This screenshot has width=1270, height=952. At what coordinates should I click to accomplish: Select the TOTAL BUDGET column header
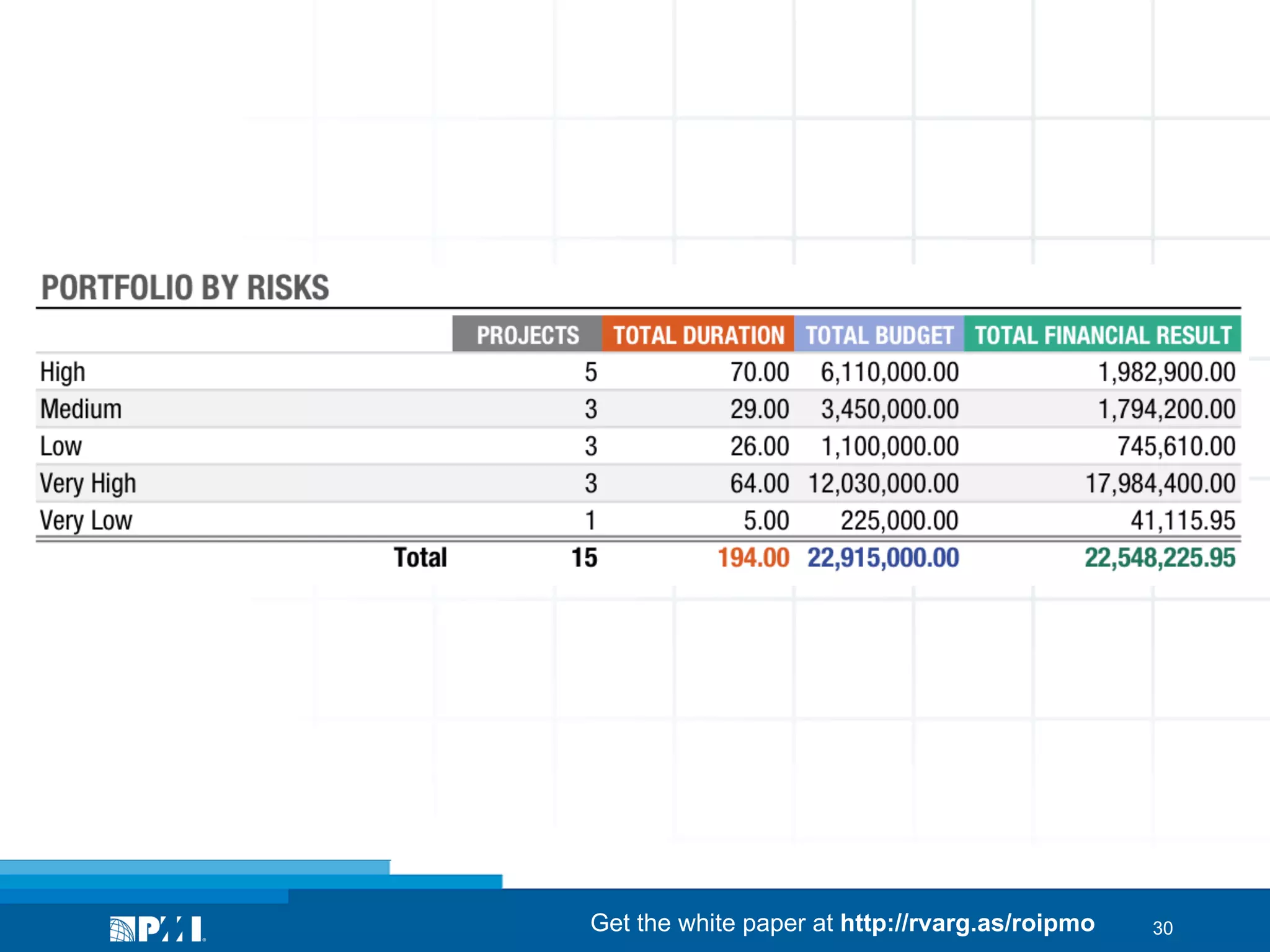coord(879,335)
